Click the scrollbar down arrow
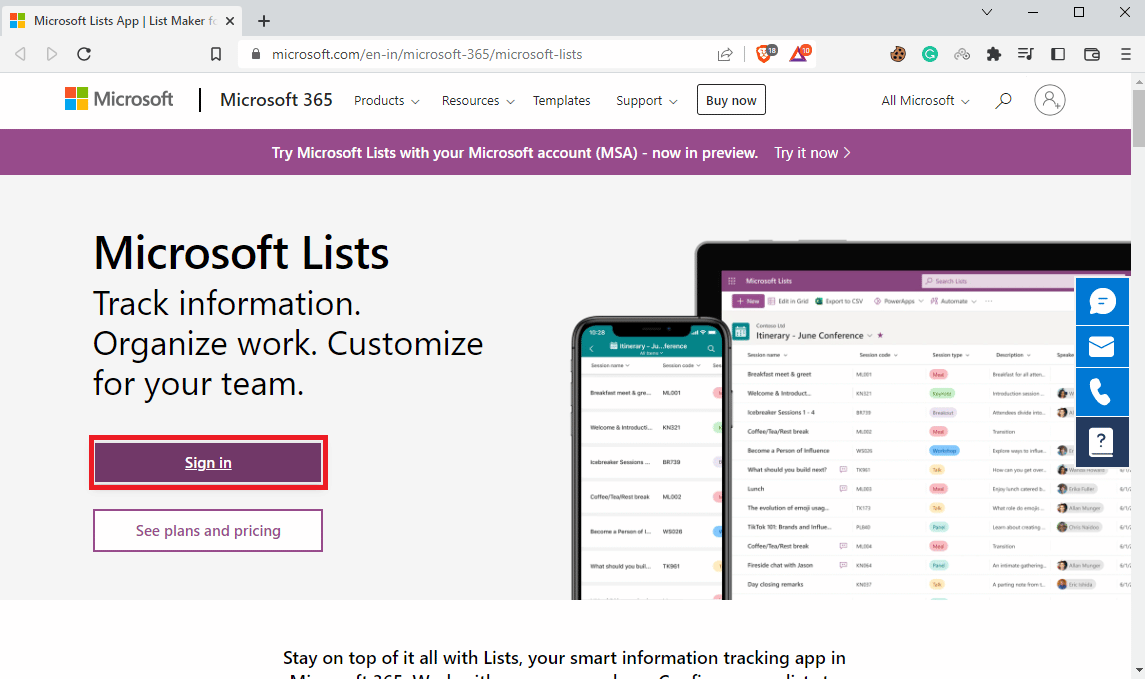This screenshot has width=1145, height=679. point(1138,670)
